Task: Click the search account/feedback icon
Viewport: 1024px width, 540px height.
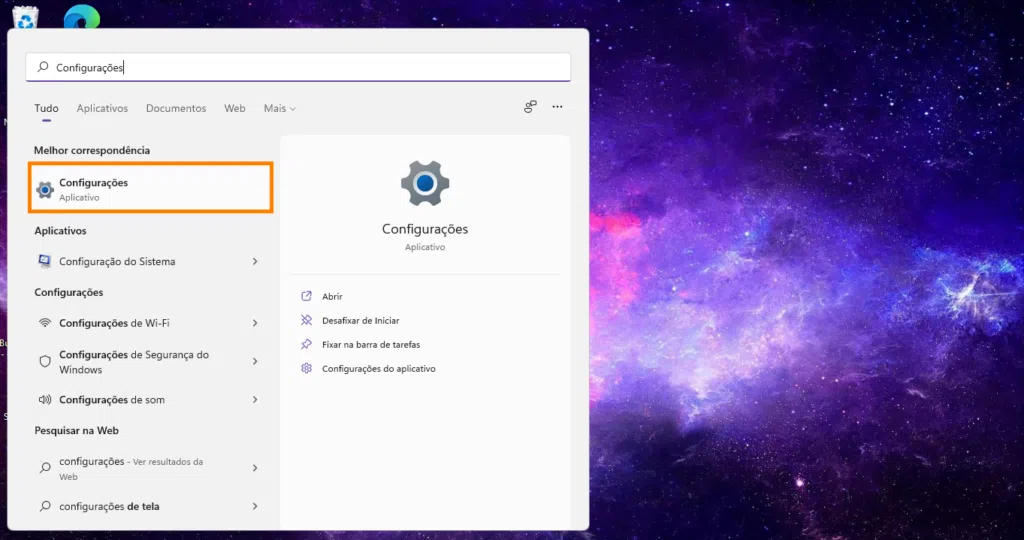Action: 530,106
